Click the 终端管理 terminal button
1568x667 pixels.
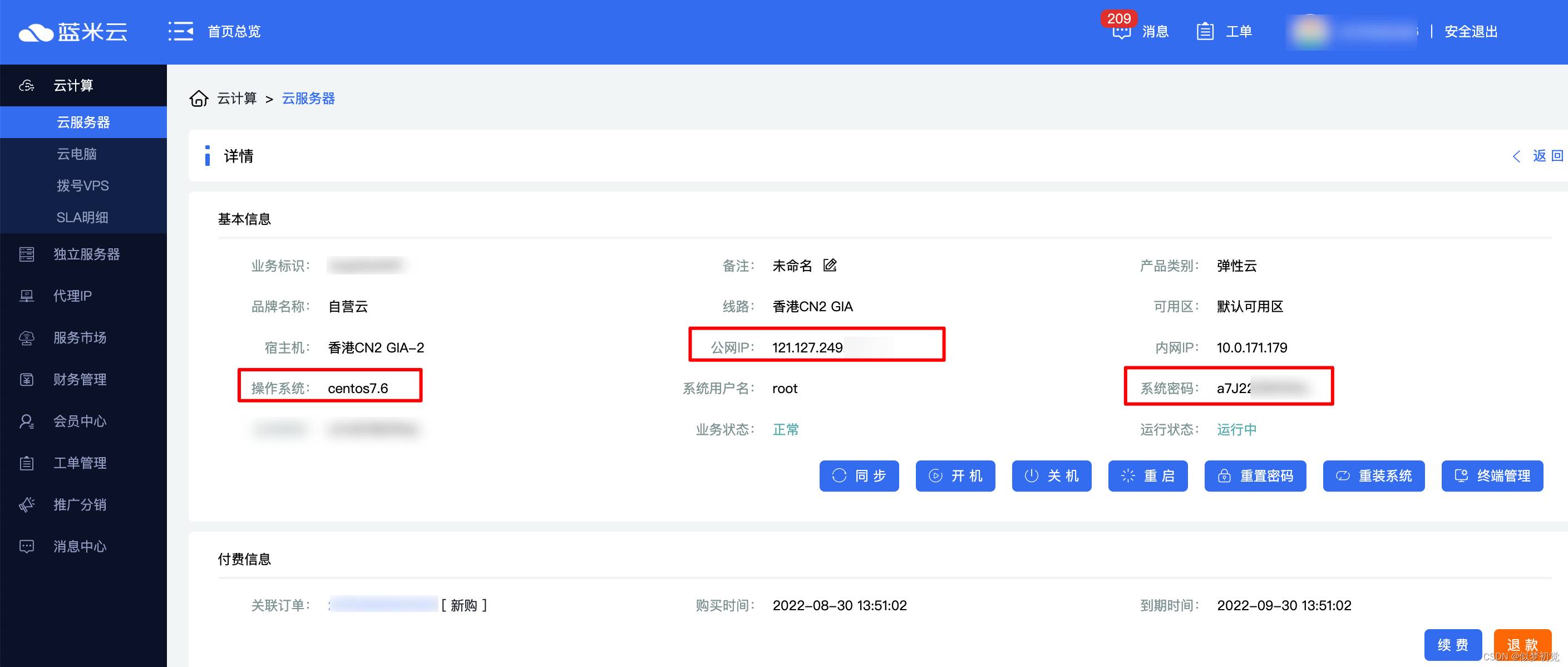click(1491, 475)
